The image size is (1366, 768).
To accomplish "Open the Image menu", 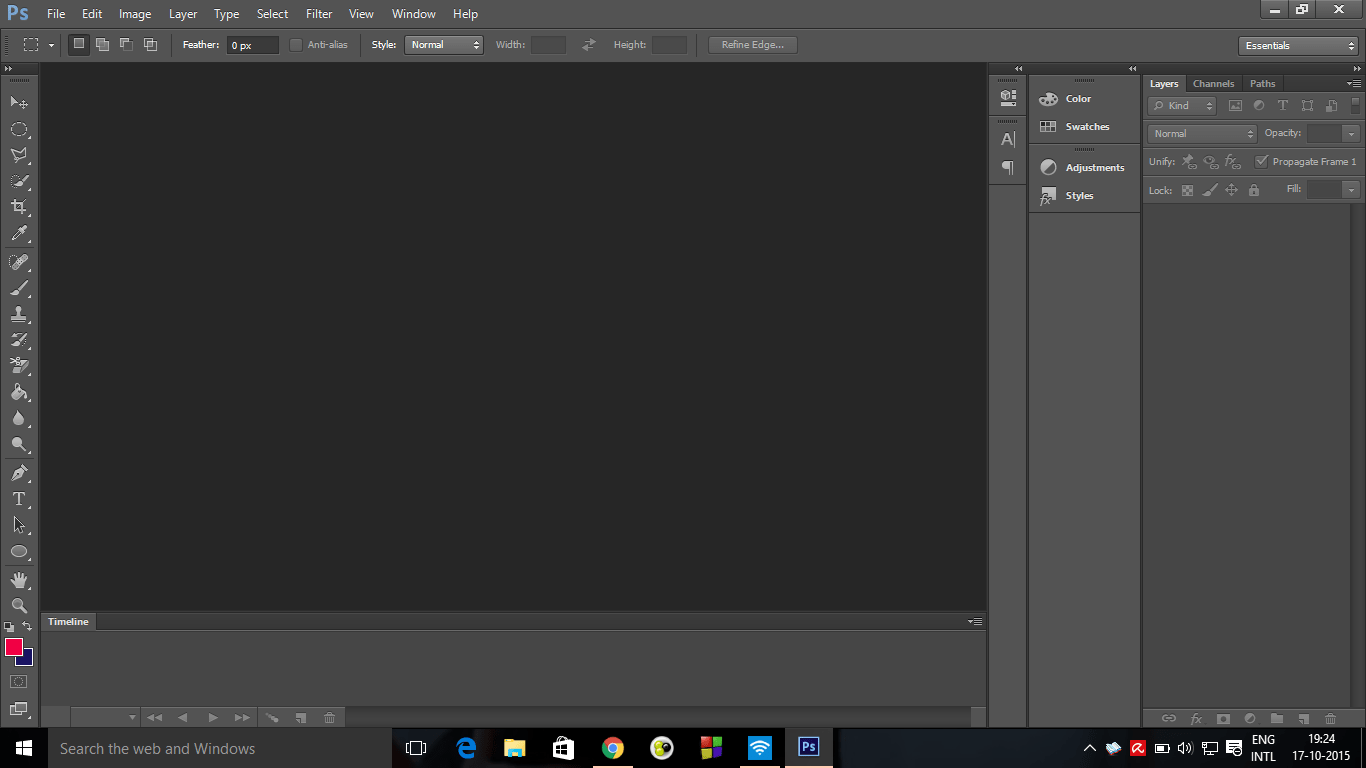I will point(135,14).
